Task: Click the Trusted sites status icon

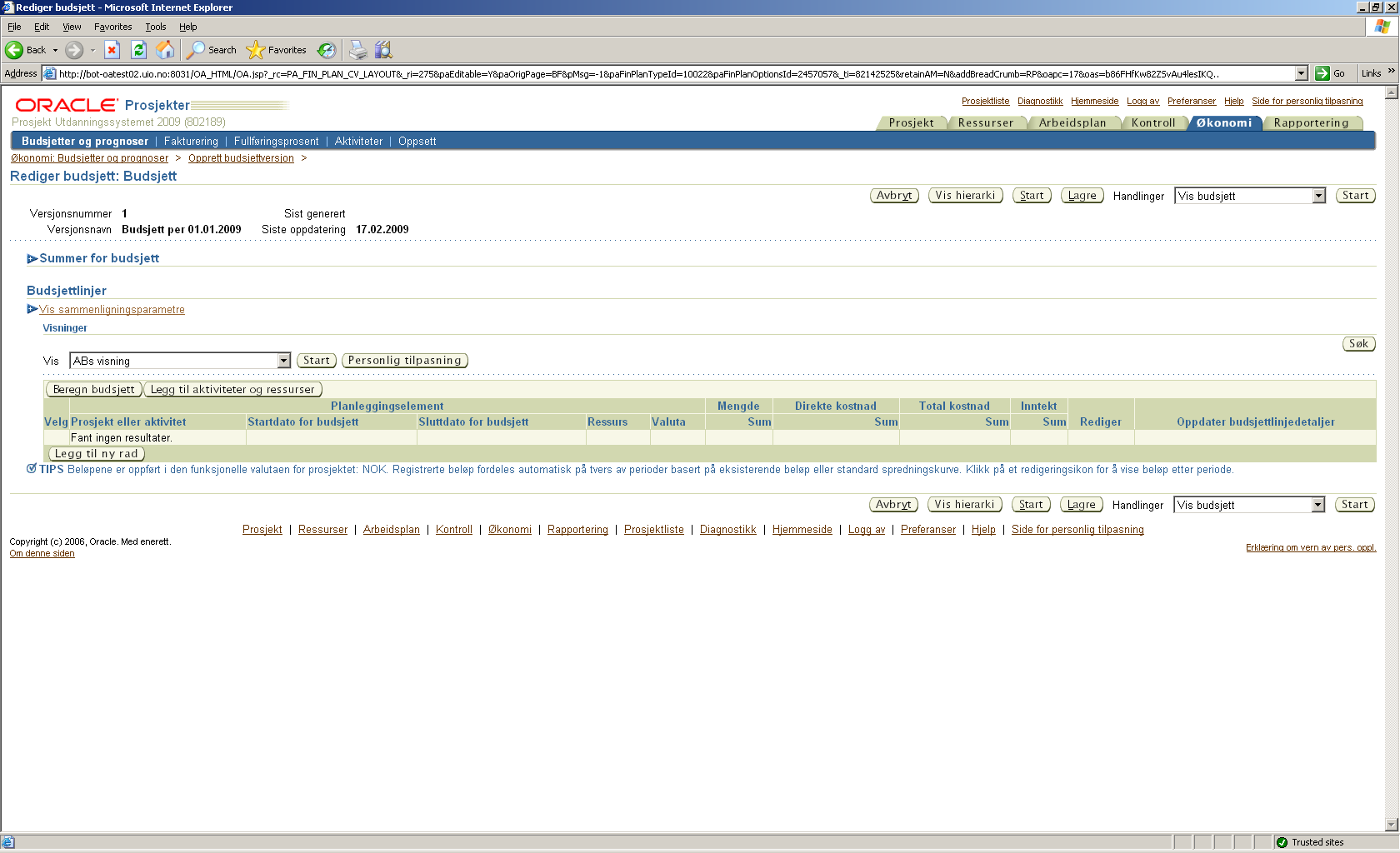Action: [x=1282, y=842]
